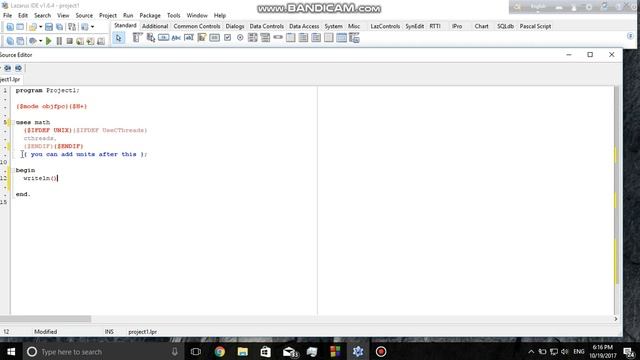Pause program execution

[59, 41]
